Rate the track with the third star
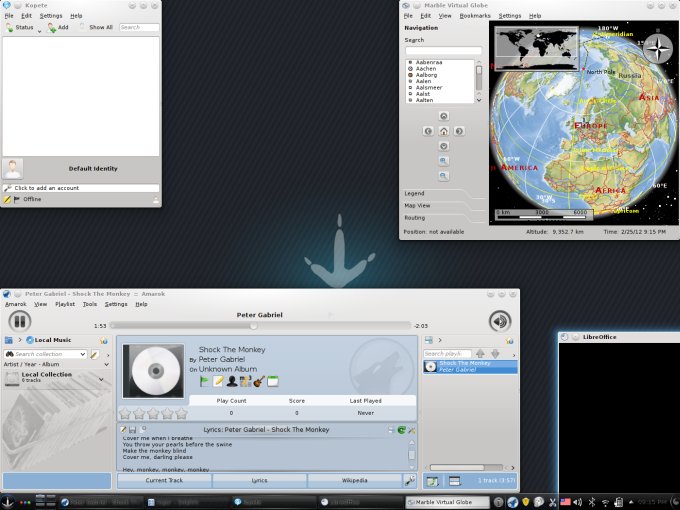This screenshot has width=680, height=510. pos(153,413)
